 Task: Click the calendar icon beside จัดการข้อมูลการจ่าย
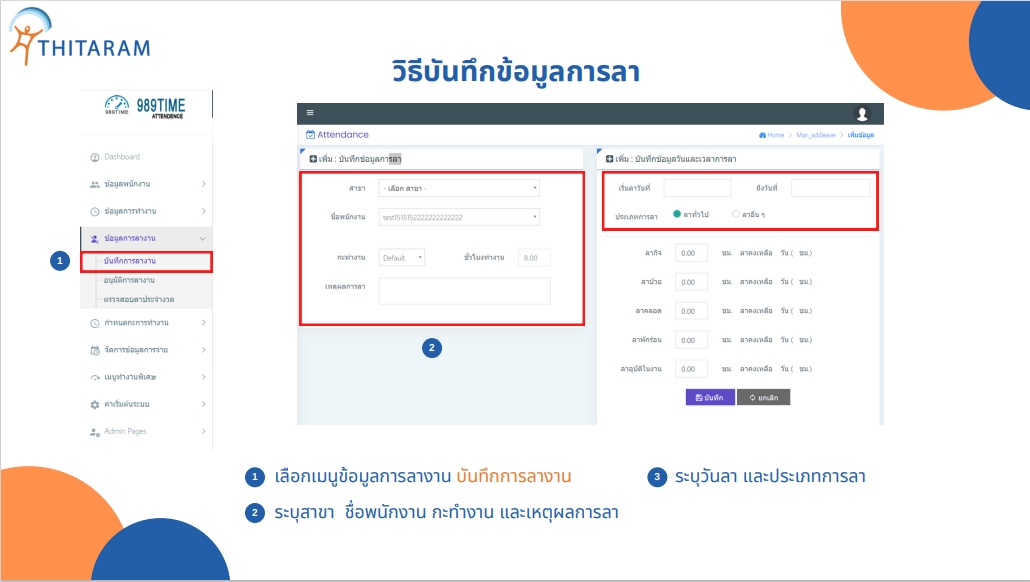pyautogui.click(x=95, y=350)
